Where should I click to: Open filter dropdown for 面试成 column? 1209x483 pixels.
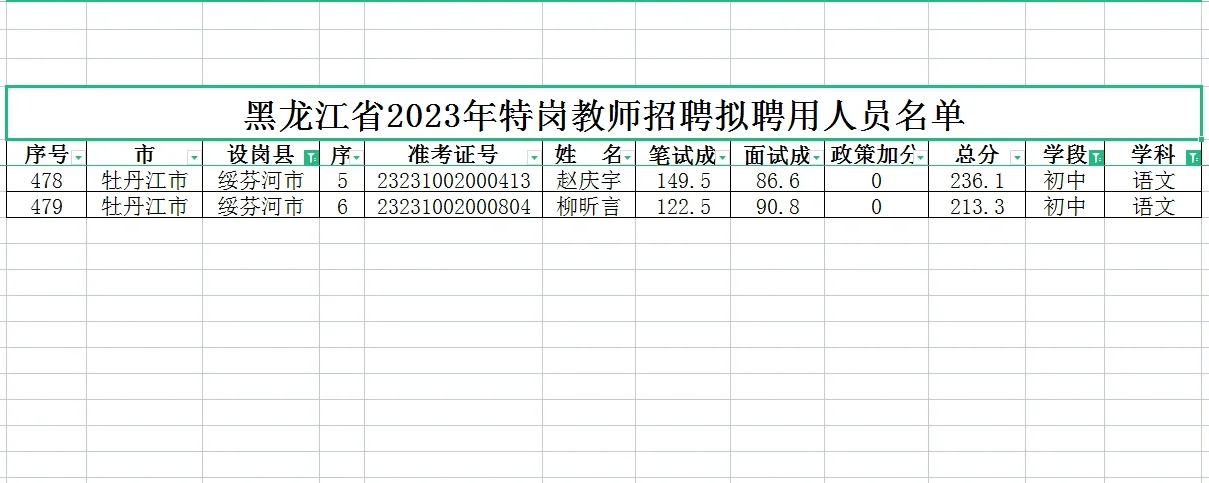click(816, 158)
